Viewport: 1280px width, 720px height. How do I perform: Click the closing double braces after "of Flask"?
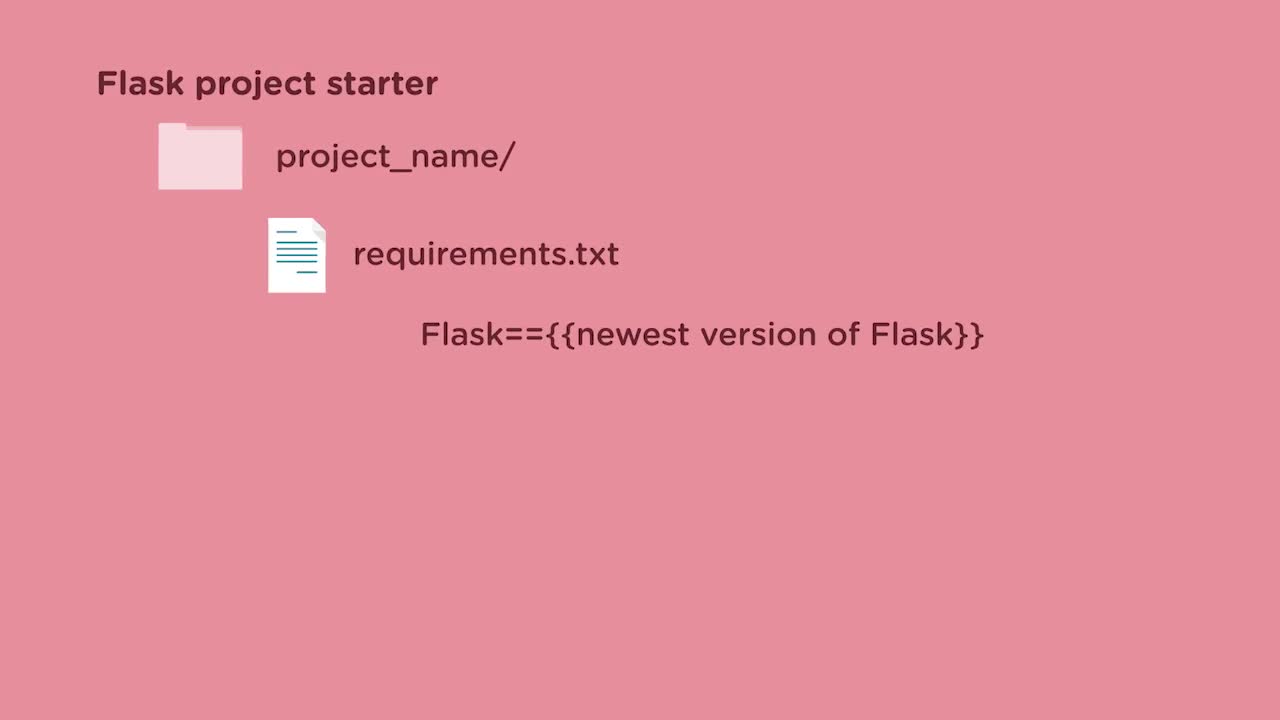(970, 334)
